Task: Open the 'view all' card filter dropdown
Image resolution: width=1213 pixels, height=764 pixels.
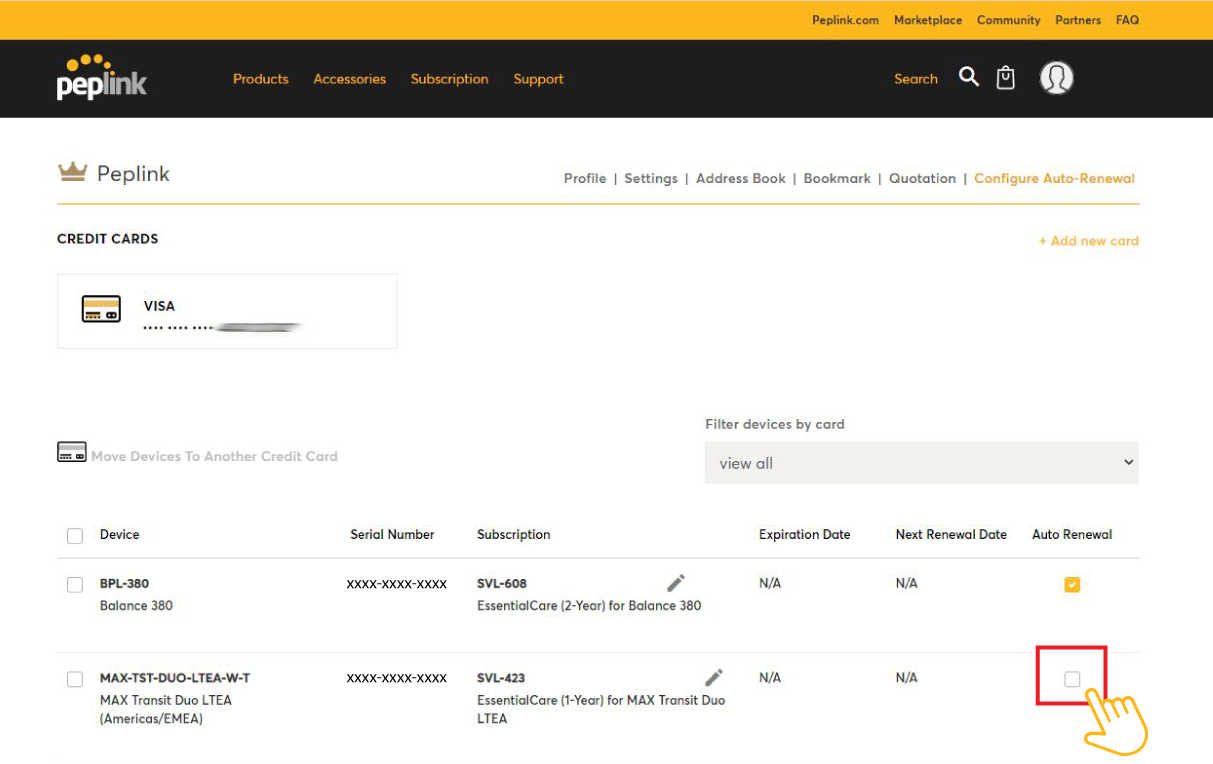Action: (x=921, y=463)
